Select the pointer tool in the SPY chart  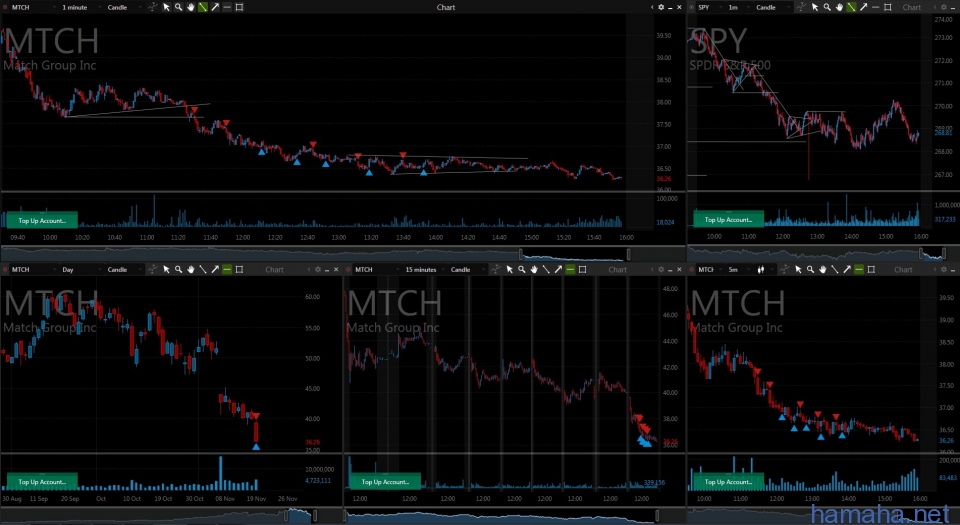pyautogui.click(x=815, y=7)
